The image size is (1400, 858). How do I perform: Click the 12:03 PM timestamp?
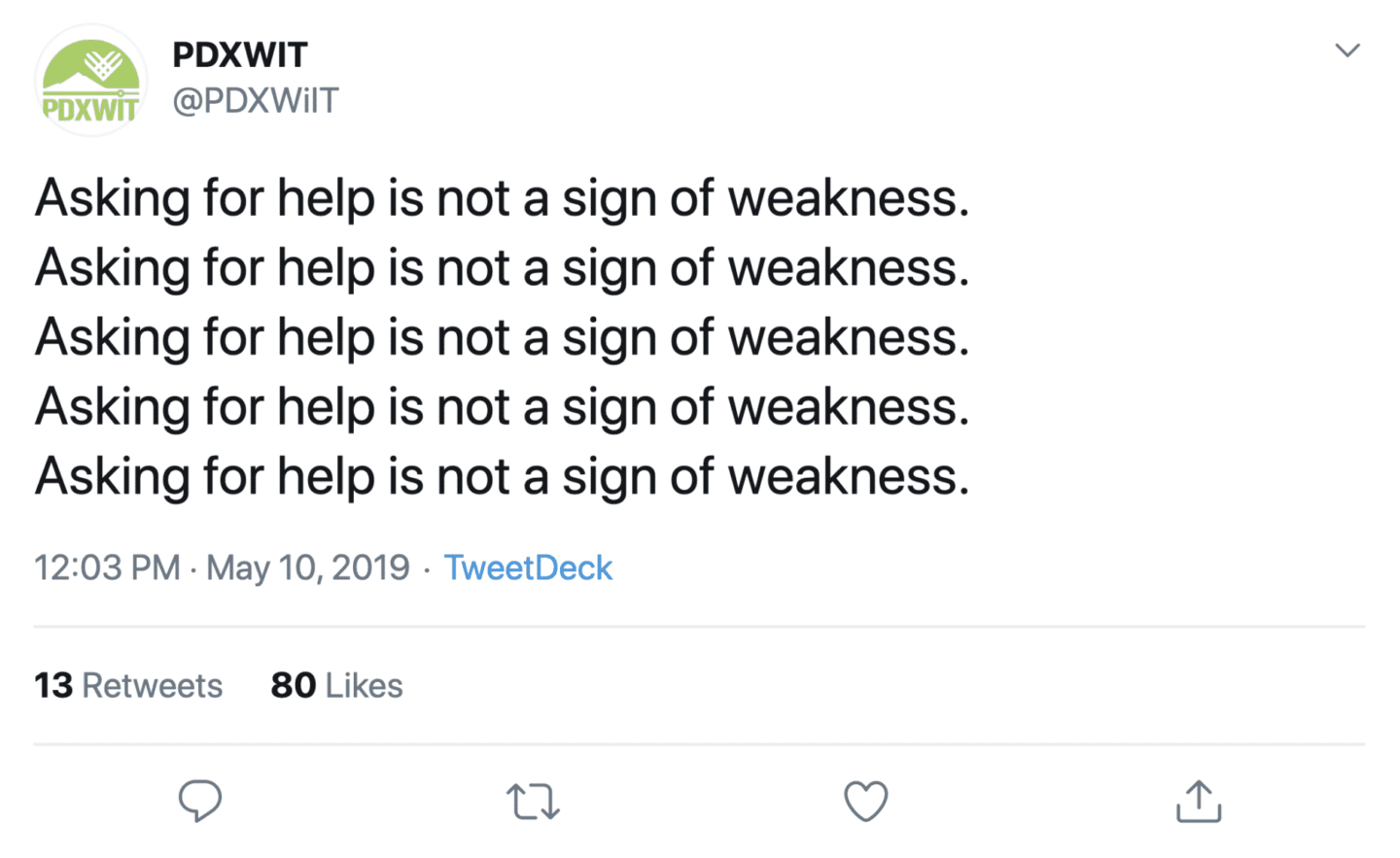tap(107, 567)
